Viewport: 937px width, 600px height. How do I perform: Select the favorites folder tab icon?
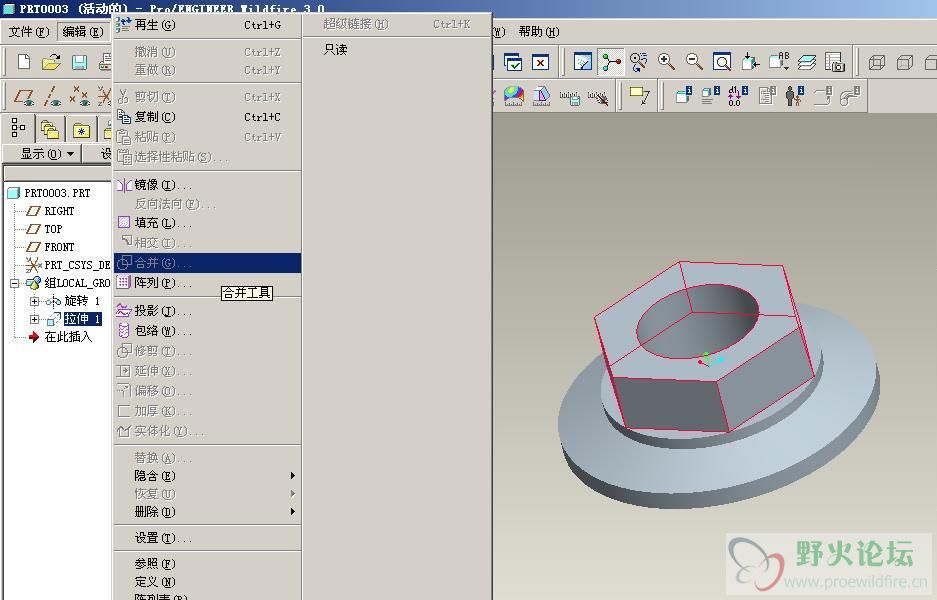click(81, 129)
